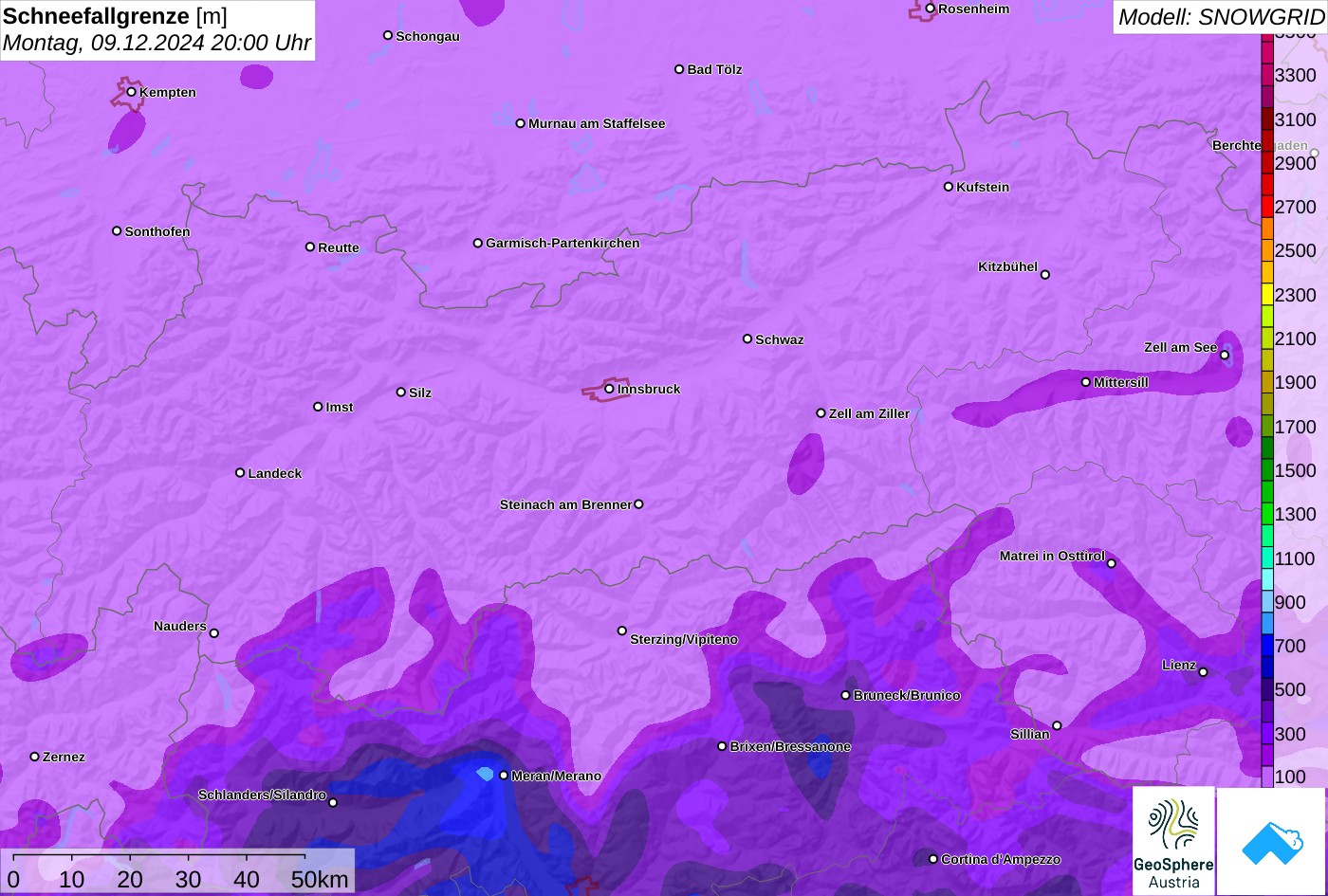This screenshot has height=896, width=1328.
Task: Select the Kempten city marker
Action: point(132,92)
